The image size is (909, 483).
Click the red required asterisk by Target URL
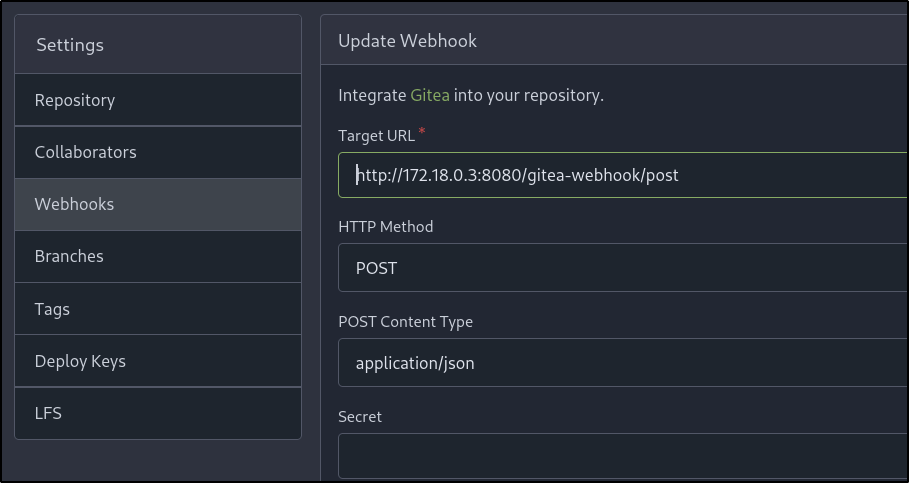pos(421,132)
